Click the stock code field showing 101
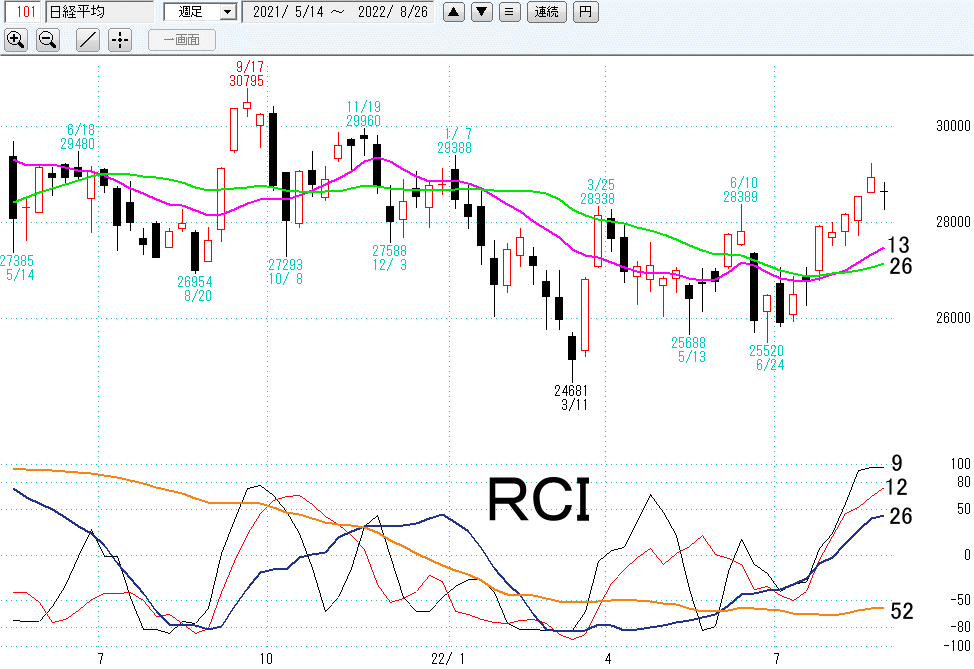This screenshot has width=974, height=669. click(x=22, y=12)
